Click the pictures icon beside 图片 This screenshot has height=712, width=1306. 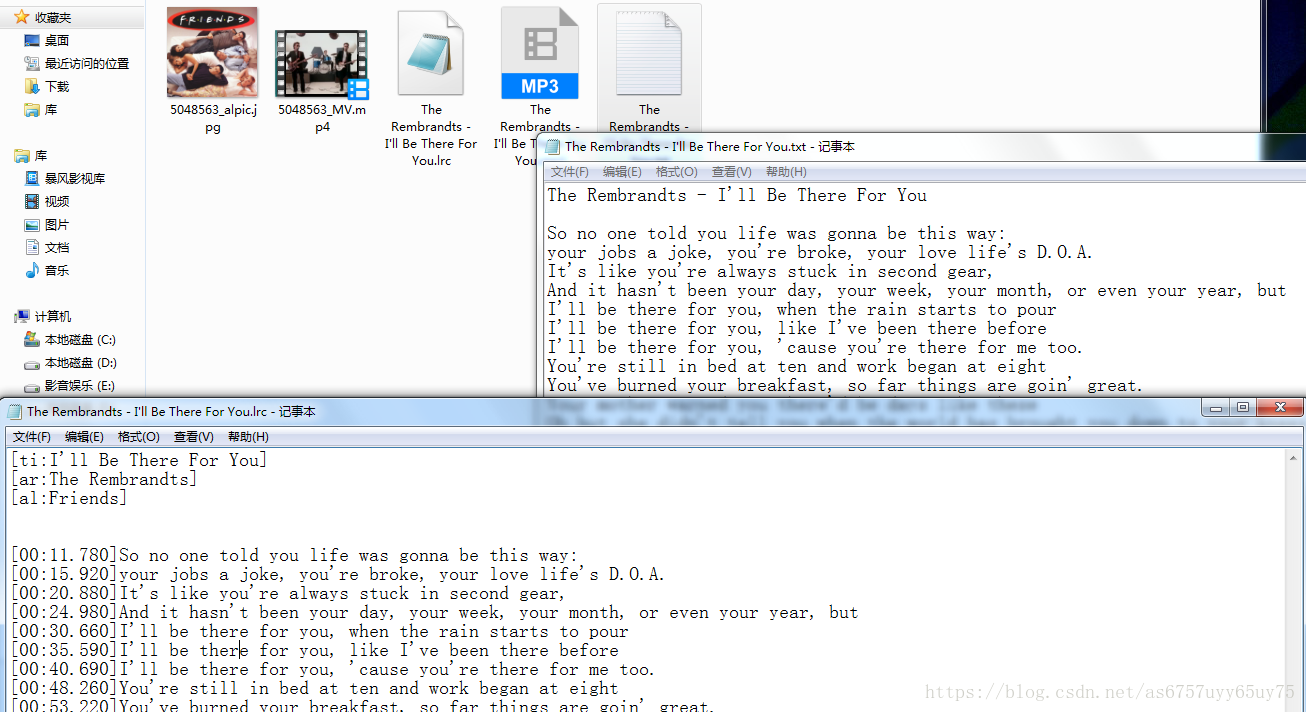click(32, 224)
